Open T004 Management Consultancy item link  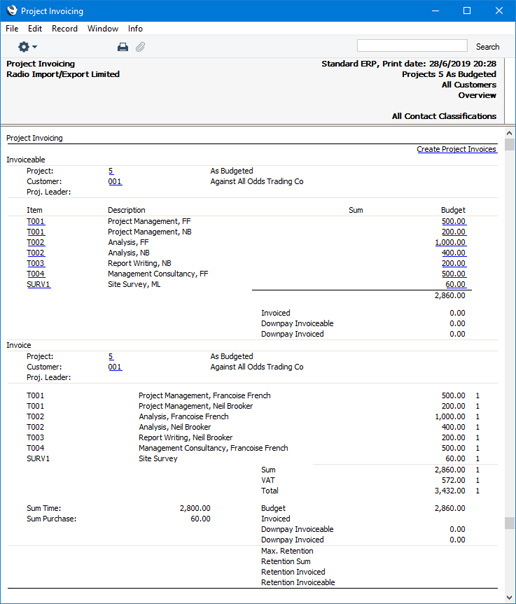pos(35,273)
